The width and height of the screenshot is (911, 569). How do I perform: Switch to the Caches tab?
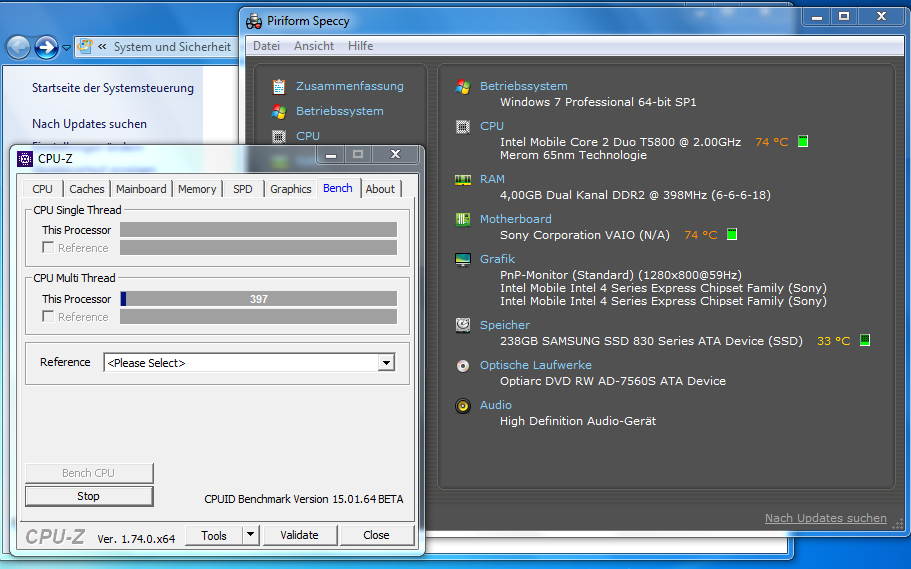tap(87, 189)
